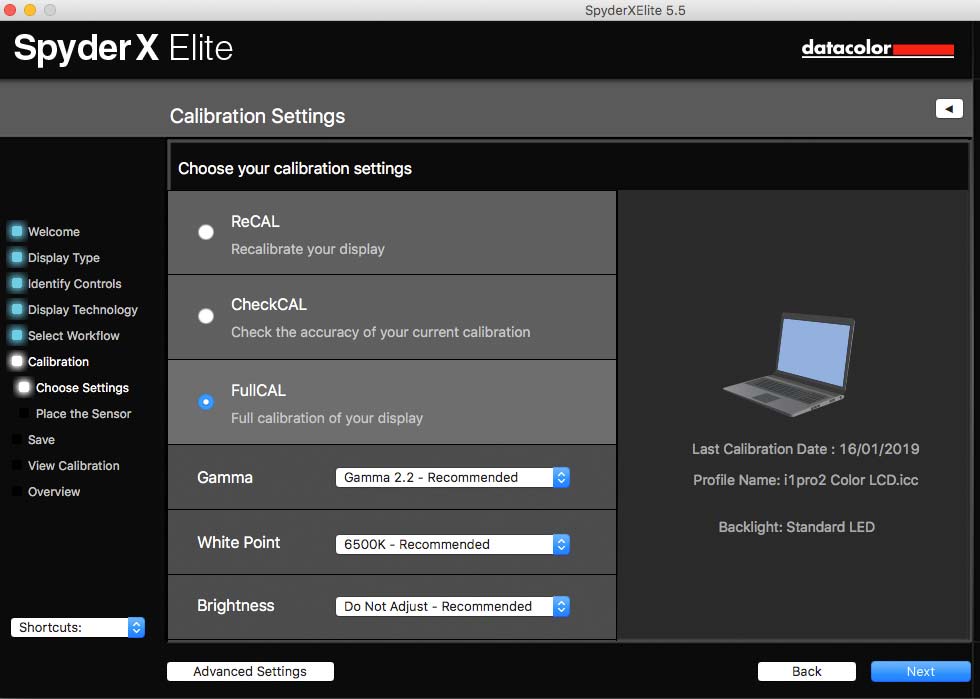Viewport: 980px width, 699px height.
Task: Click the Select Workflow step indicator icon
Action: click(x=17, y=336)
